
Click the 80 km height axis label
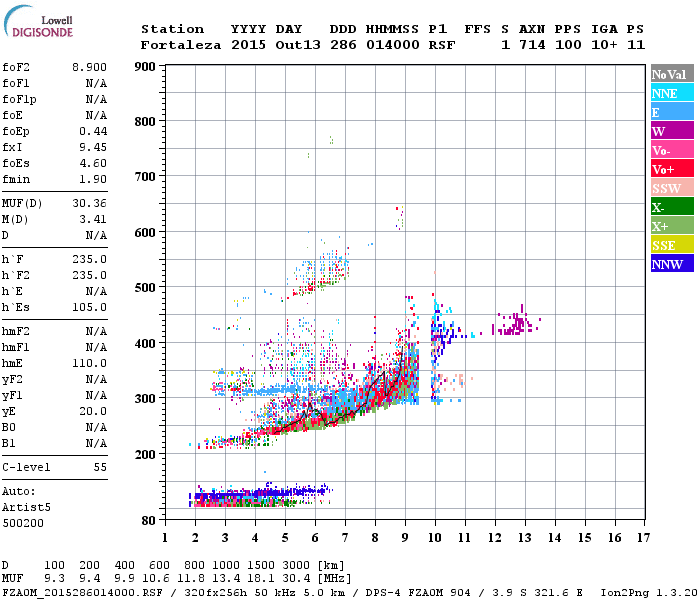[149, 521]
